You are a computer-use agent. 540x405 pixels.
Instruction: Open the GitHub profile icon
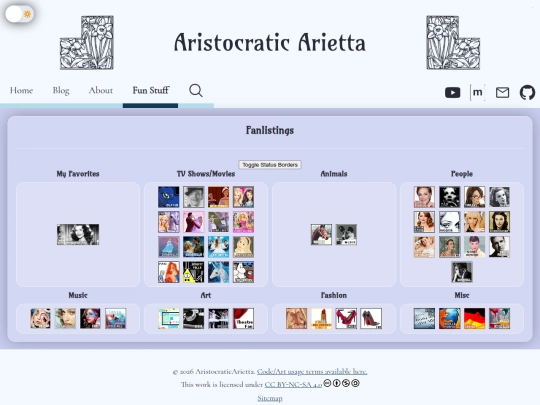pyautogui.click(x=527, y=92)
